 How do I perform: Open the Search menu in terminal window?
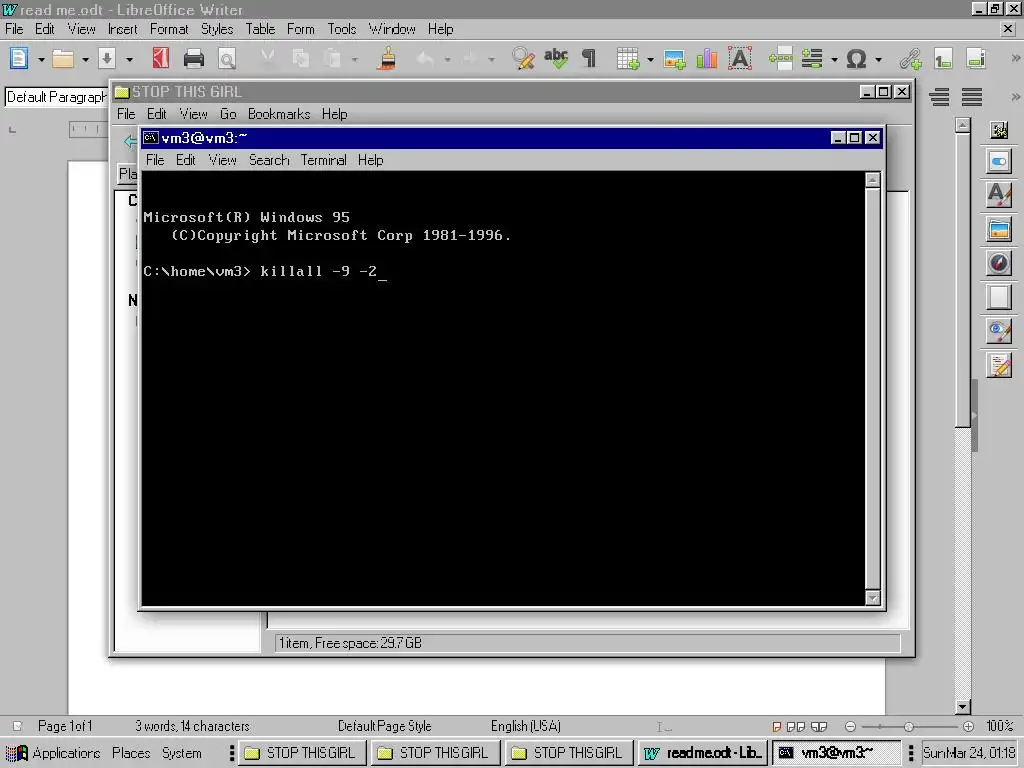pos(268,160)
